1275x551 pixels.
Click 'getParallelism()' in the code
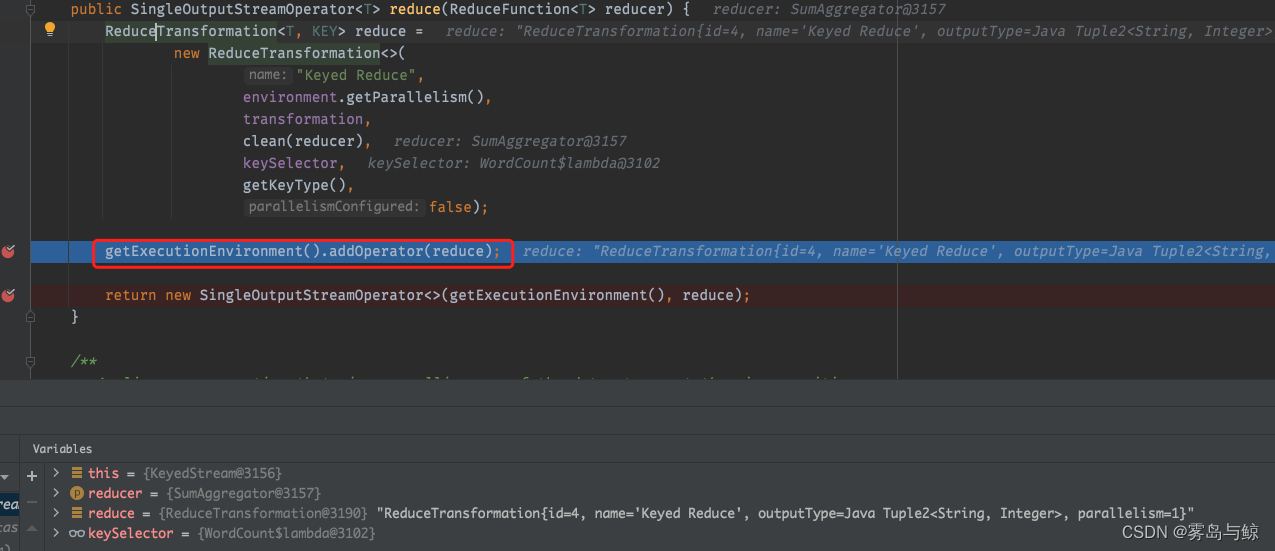415,97
